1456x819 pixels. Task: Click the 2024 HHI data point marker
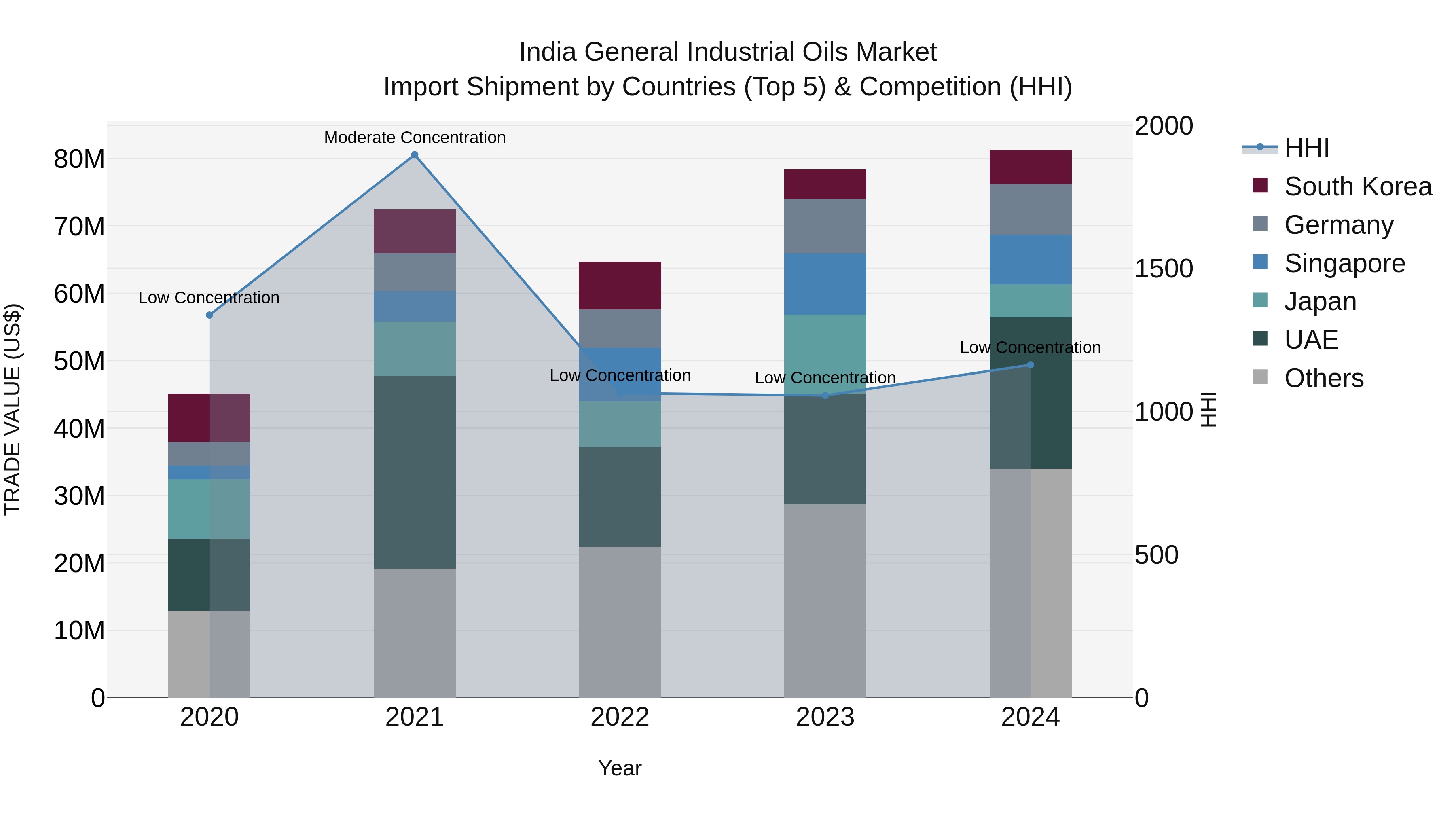1031,365
